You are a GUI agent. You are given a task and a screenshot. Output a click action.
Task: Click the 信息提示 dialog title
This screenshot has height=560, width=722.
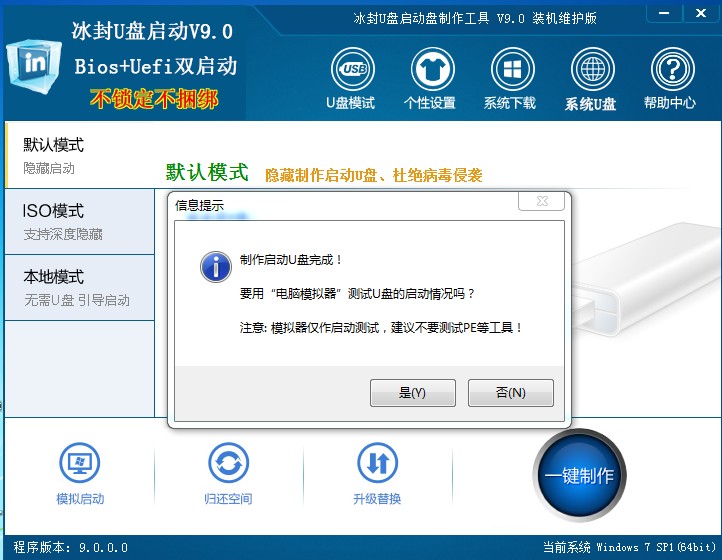199,205
